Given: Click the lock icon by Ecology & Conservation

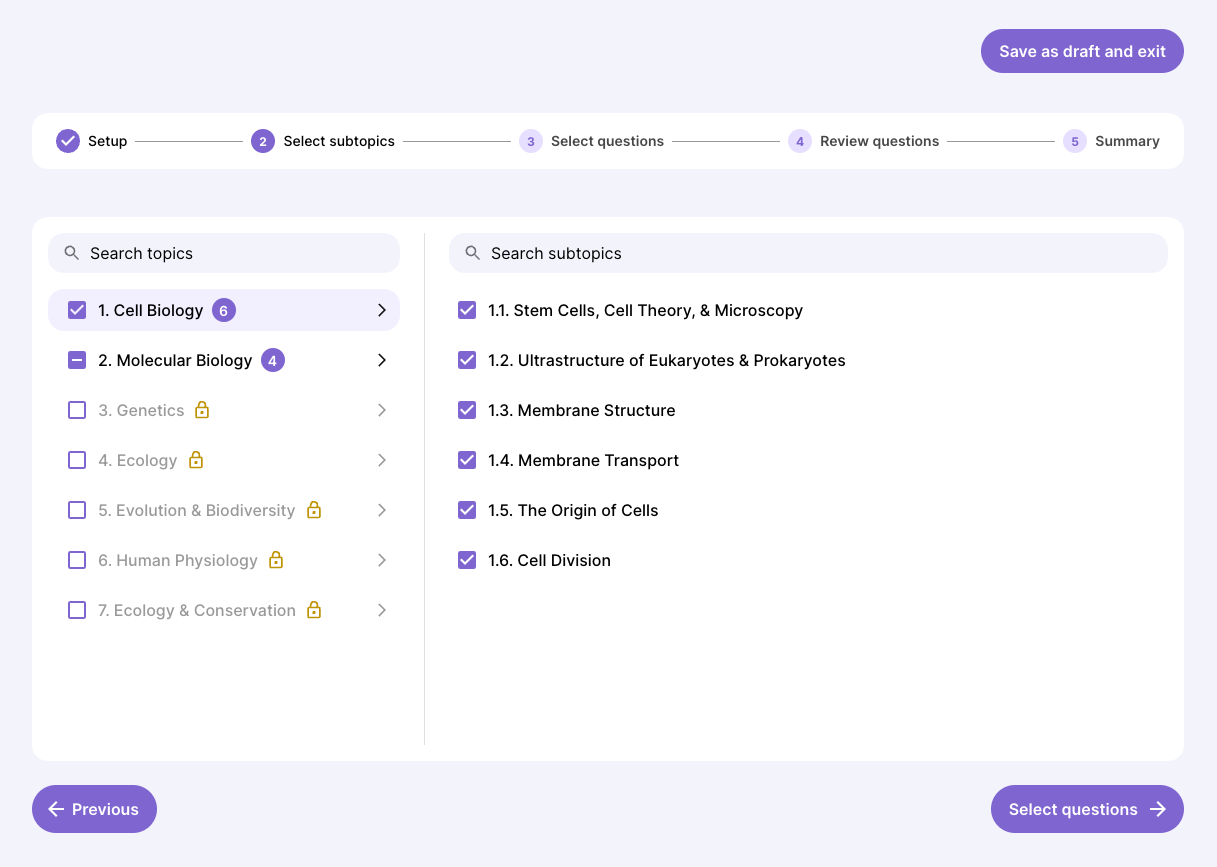Looking at the screenshot, I should point(314,610).
